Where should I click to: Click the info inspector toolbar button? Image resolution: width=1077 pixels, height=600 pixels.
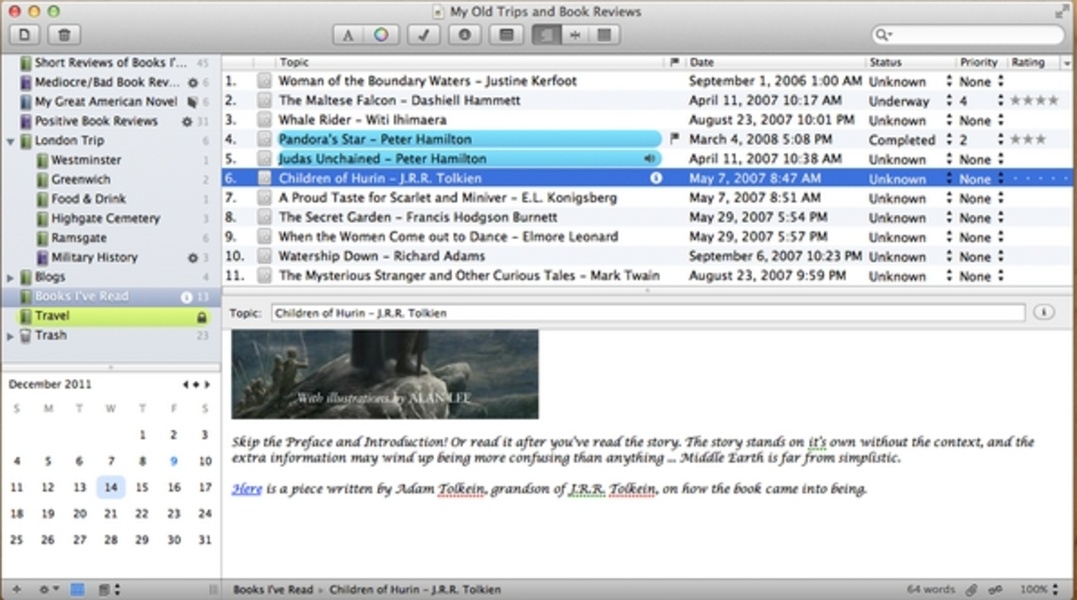[464, 35]
